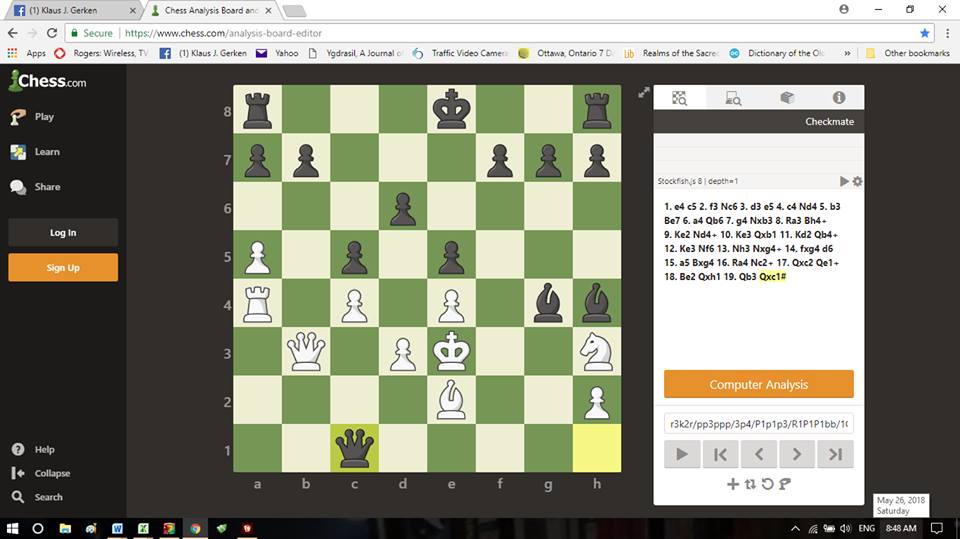Jump to the first move of game
960x539 pixels.
(720, 454)
